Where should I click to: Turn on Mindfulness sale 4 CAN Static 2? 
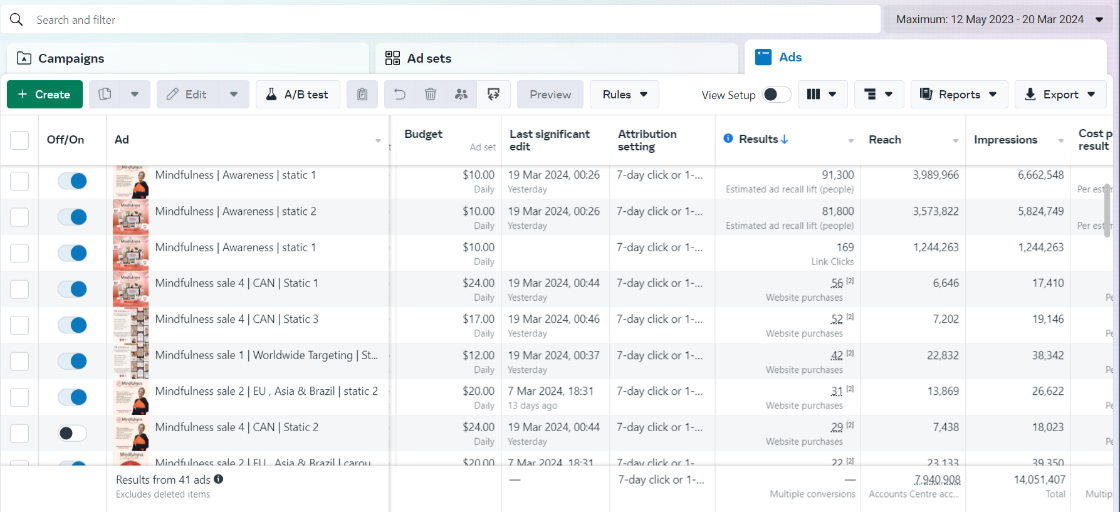(x=72, y=433)
